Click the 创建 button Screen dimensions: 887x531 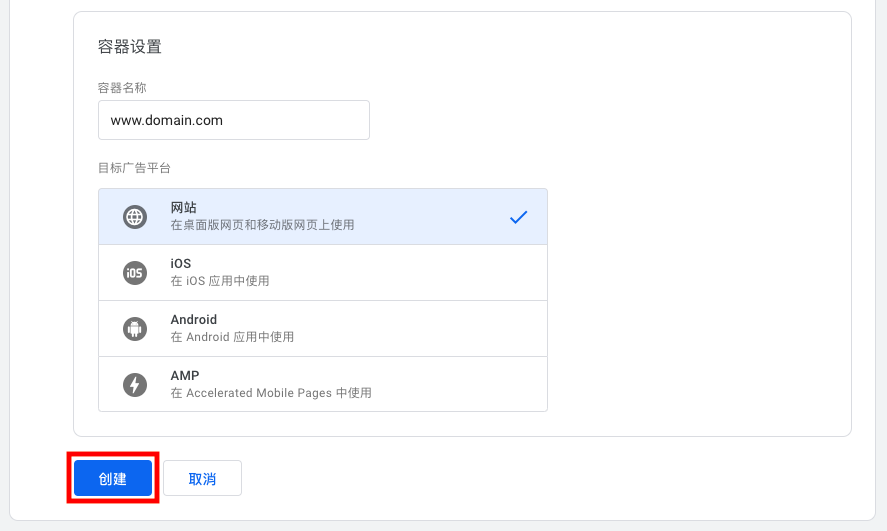pyautogui.click(x=113, y=478)
